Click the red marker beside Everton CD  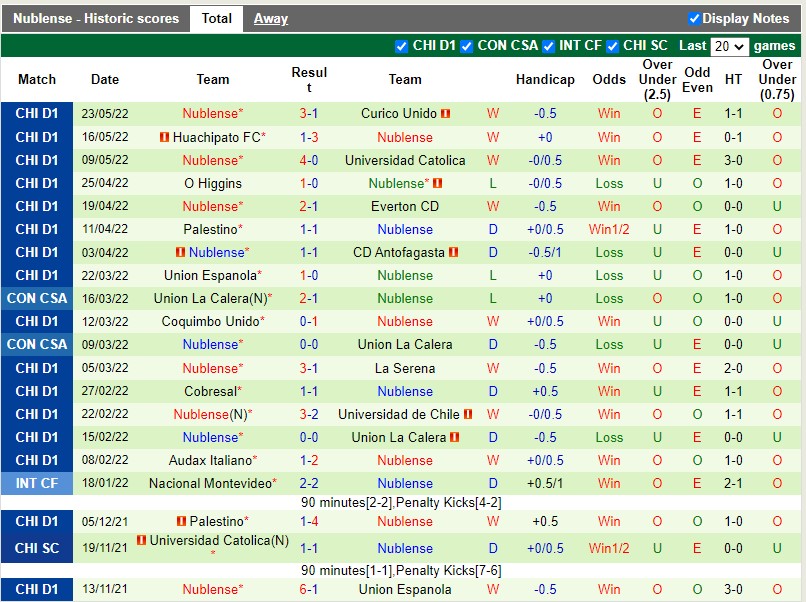pyautogui.click(x=450, y=207)
